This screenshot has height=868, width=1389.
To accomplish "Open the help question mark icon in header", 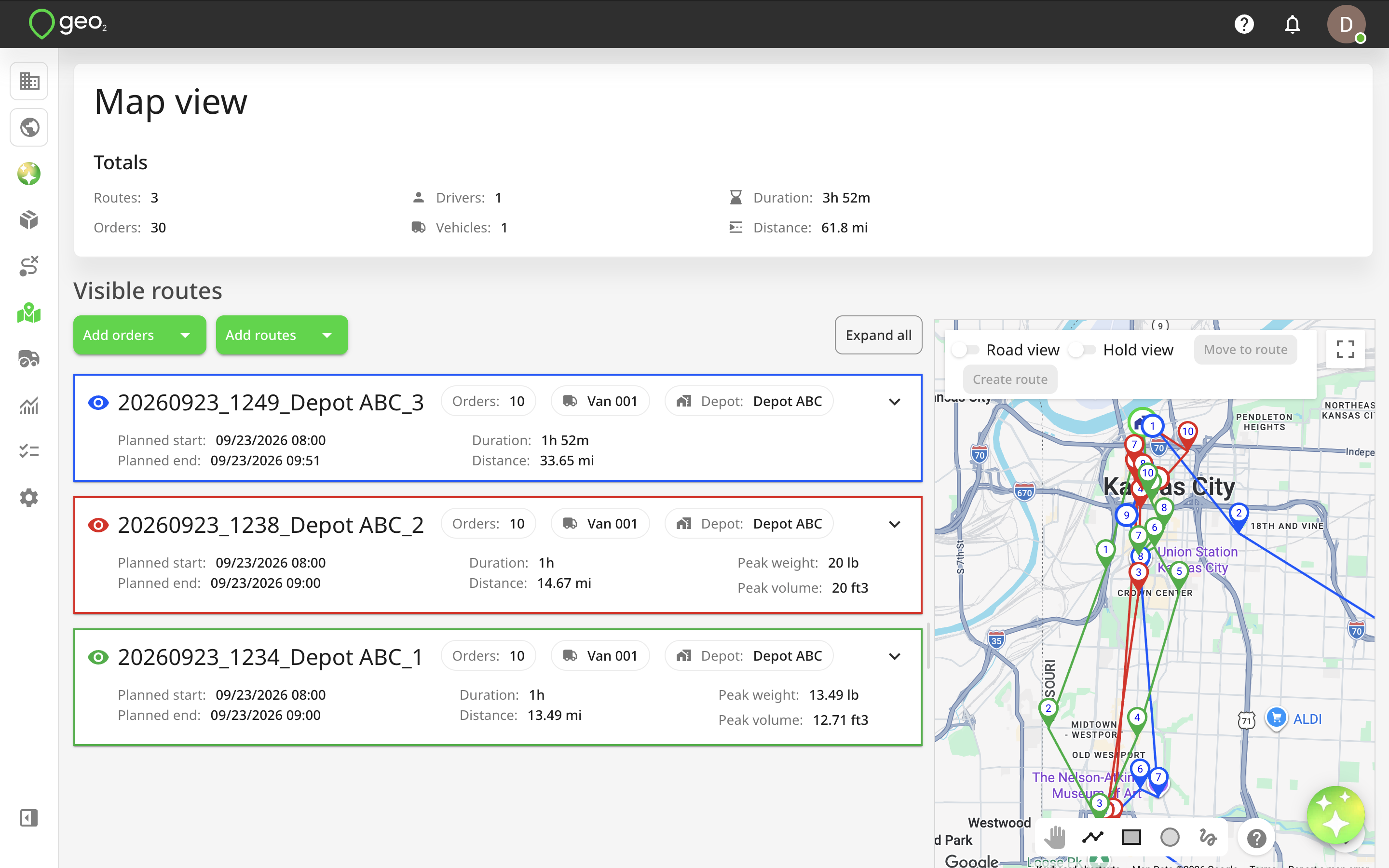I will point(1244,24).
